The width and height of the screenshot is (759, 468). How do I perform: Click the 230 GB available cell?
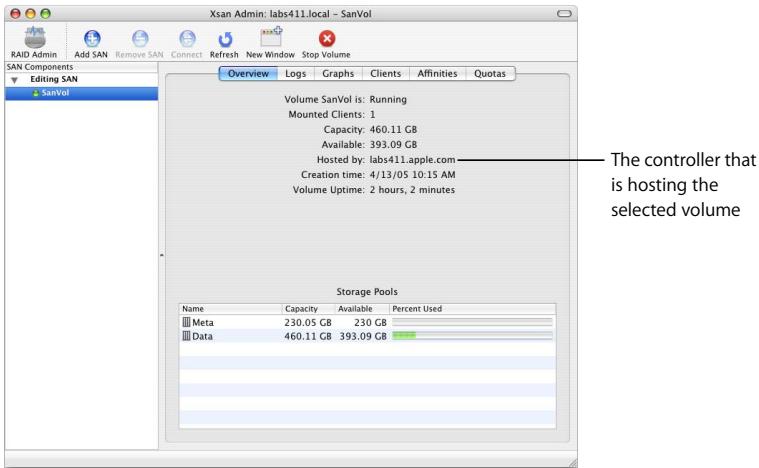(370, 322)
